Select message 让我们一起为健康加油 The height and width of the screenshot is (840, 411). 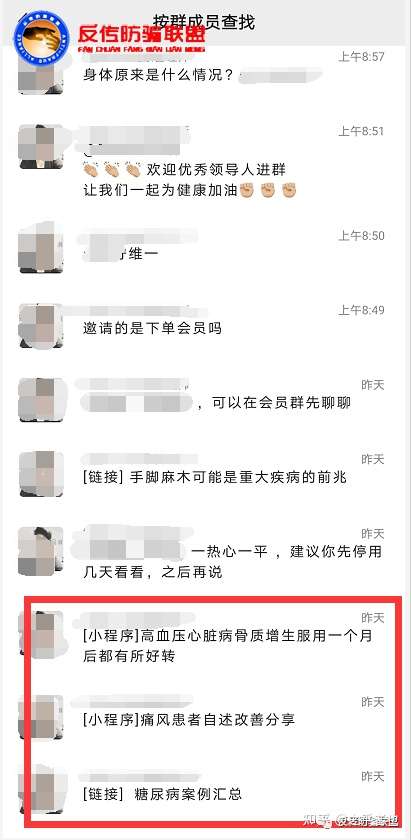tap(190, 190)
